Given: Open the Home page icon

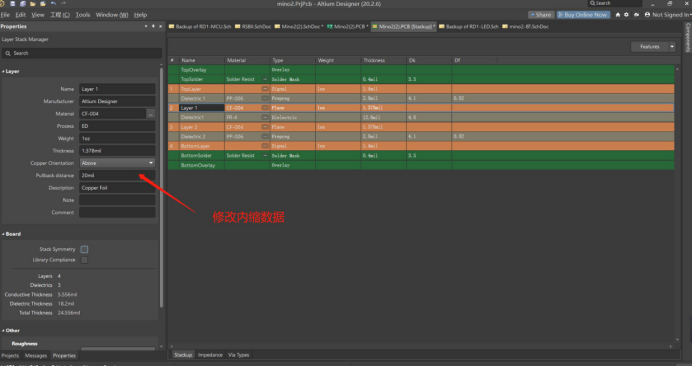Looking at the screenshot, I should [618, 15].
